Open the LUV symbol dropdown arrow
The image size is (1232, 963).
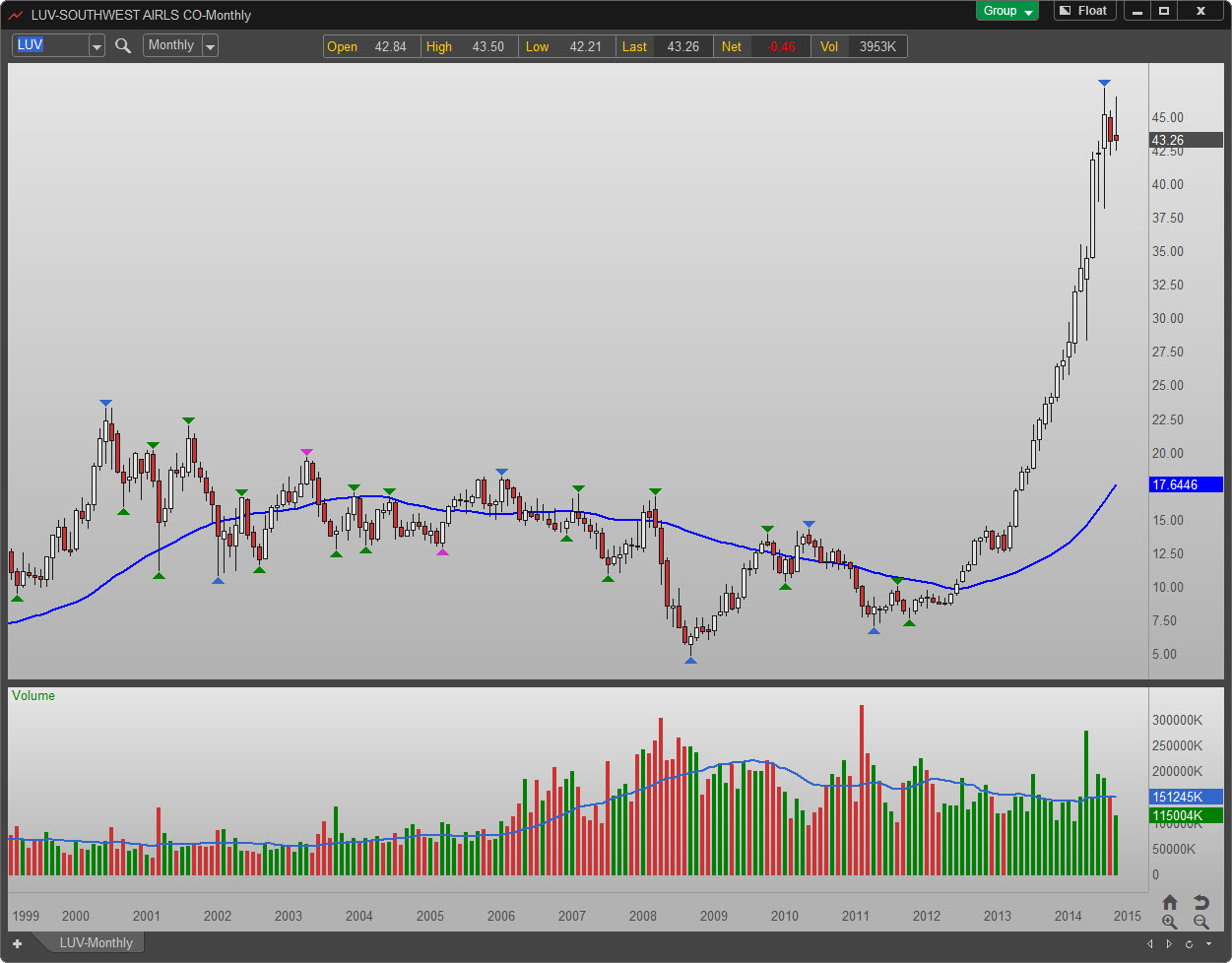(x=97, y=46)
